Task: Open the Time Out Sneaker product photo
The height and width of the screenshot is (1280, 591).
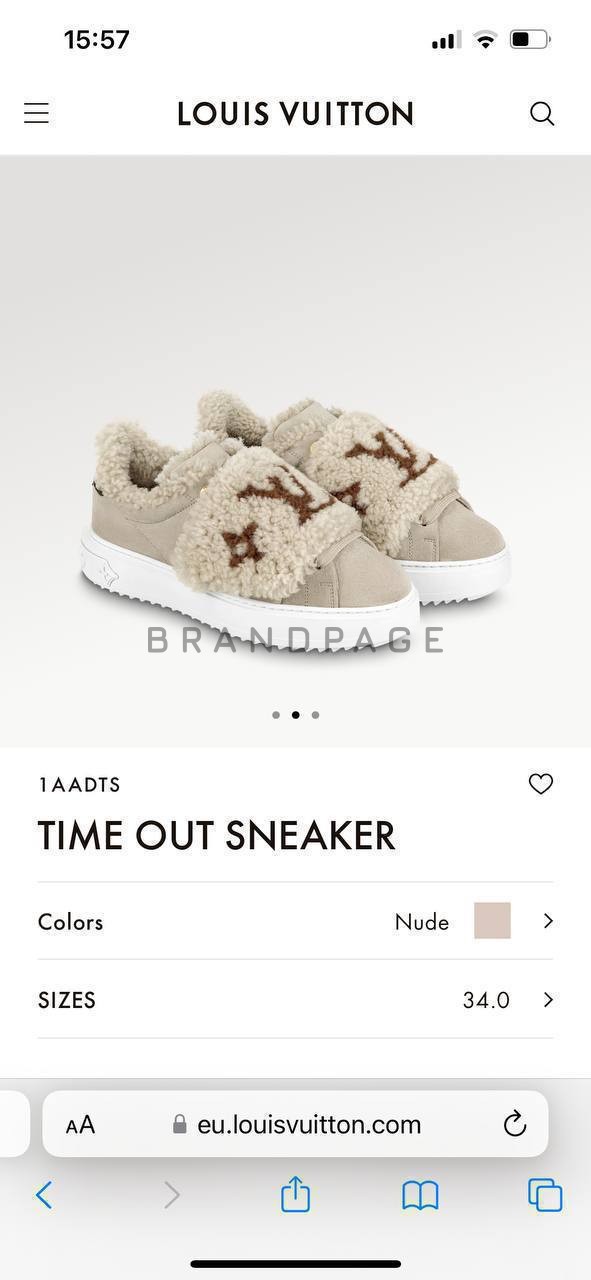Action: (x=295, y=520)
